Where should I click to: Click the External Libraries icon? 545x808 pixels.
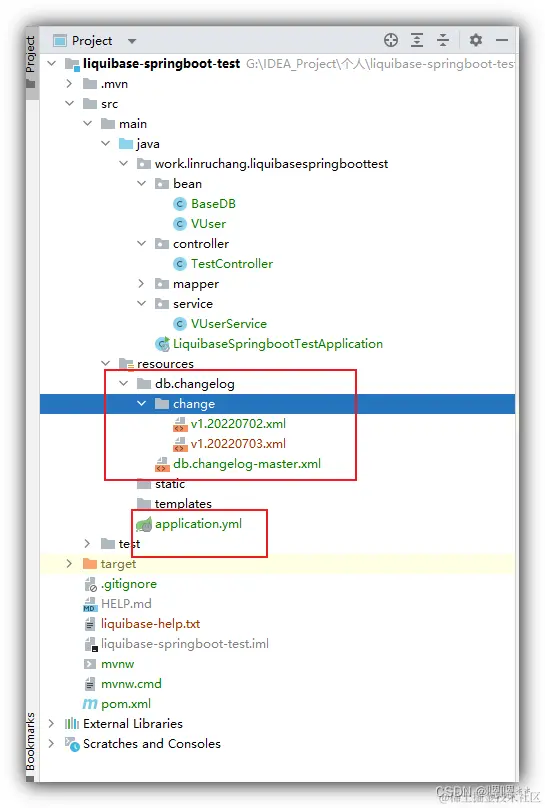tap(72, 723)
